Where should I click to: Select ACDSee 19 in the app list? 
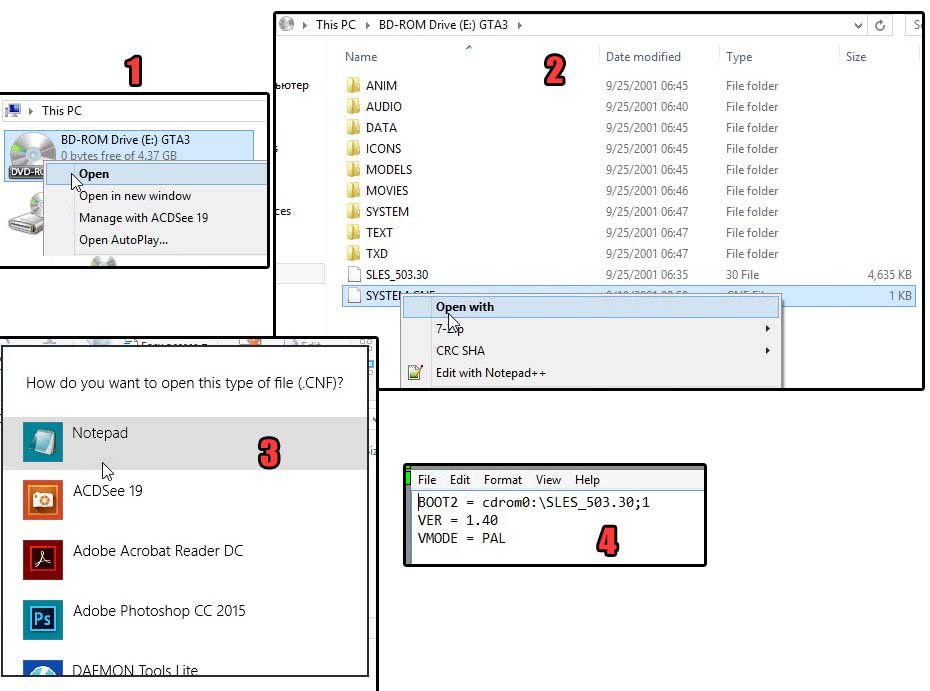(185, 500)
